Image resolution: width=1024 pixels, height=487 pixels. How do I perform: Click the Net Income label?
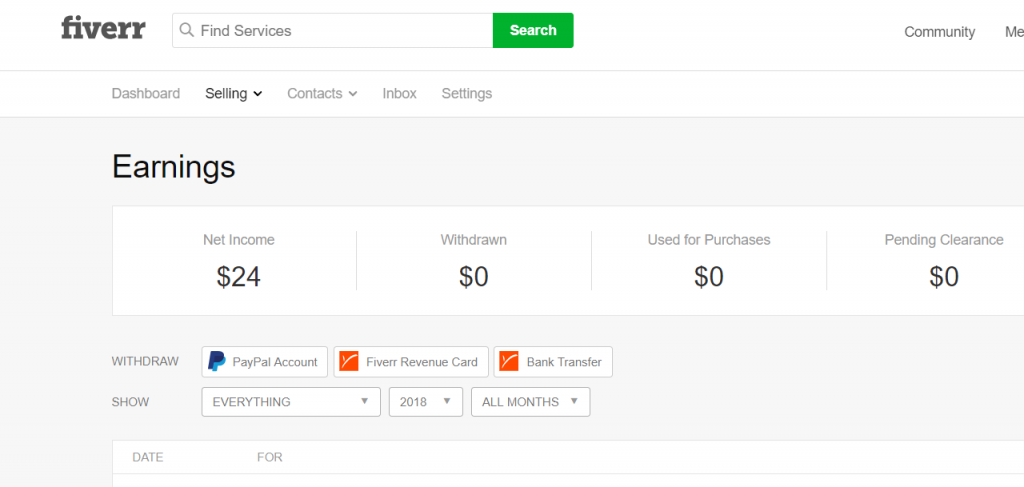tap(238, 240)
